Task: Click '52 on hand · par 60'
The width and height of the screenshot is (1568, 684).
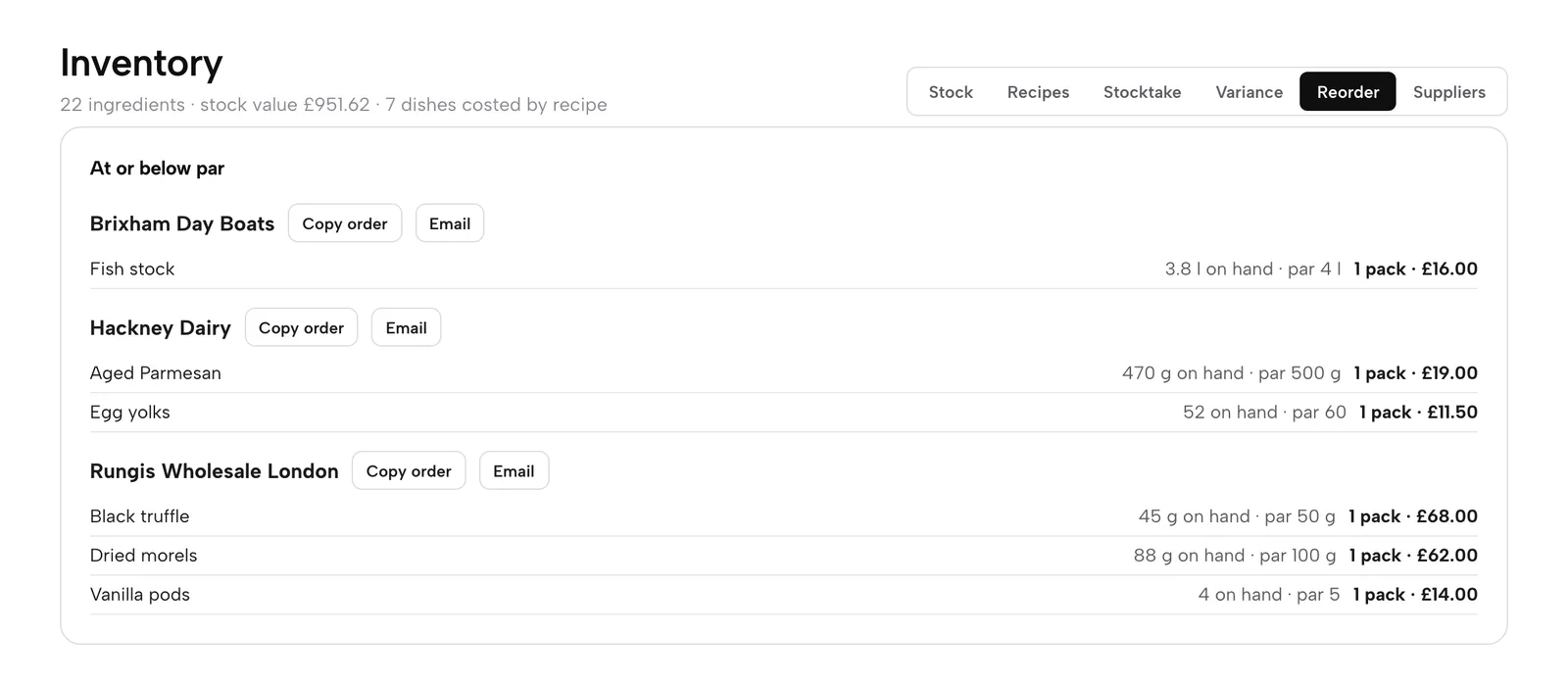Action: (1265, 413)
